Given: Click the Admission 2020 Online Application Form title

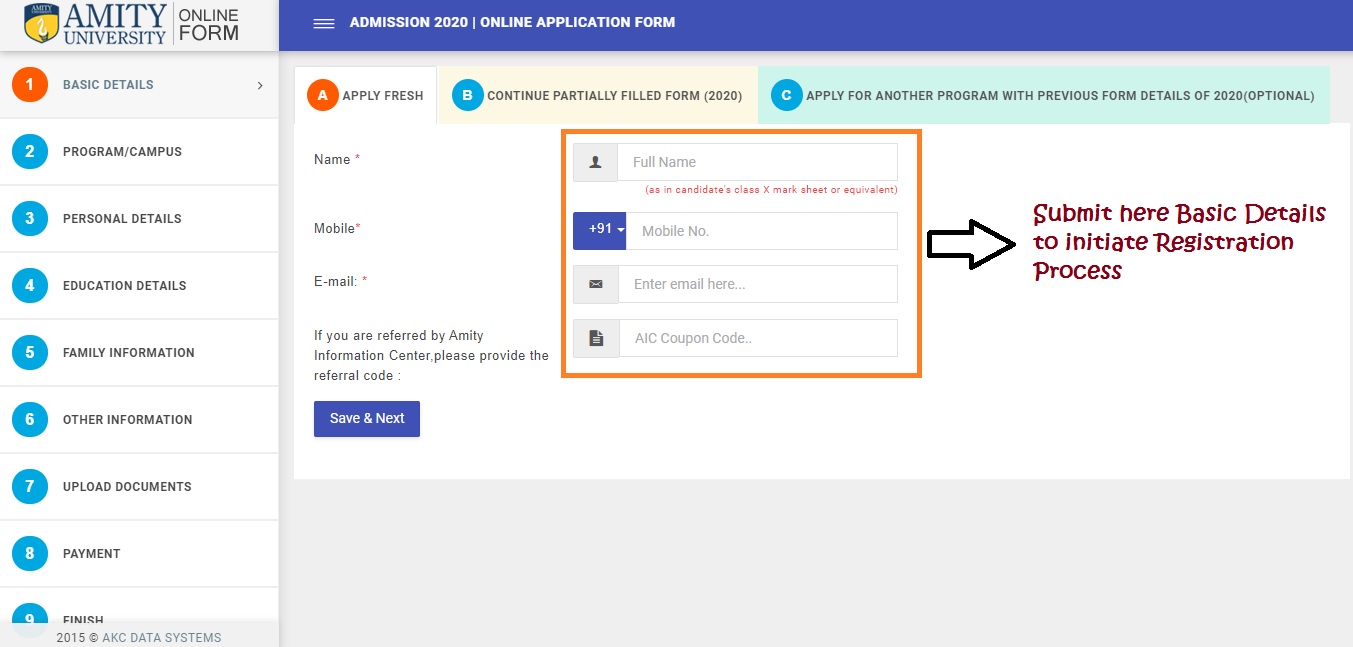Looking at the screenshot, I should [512, 22].
